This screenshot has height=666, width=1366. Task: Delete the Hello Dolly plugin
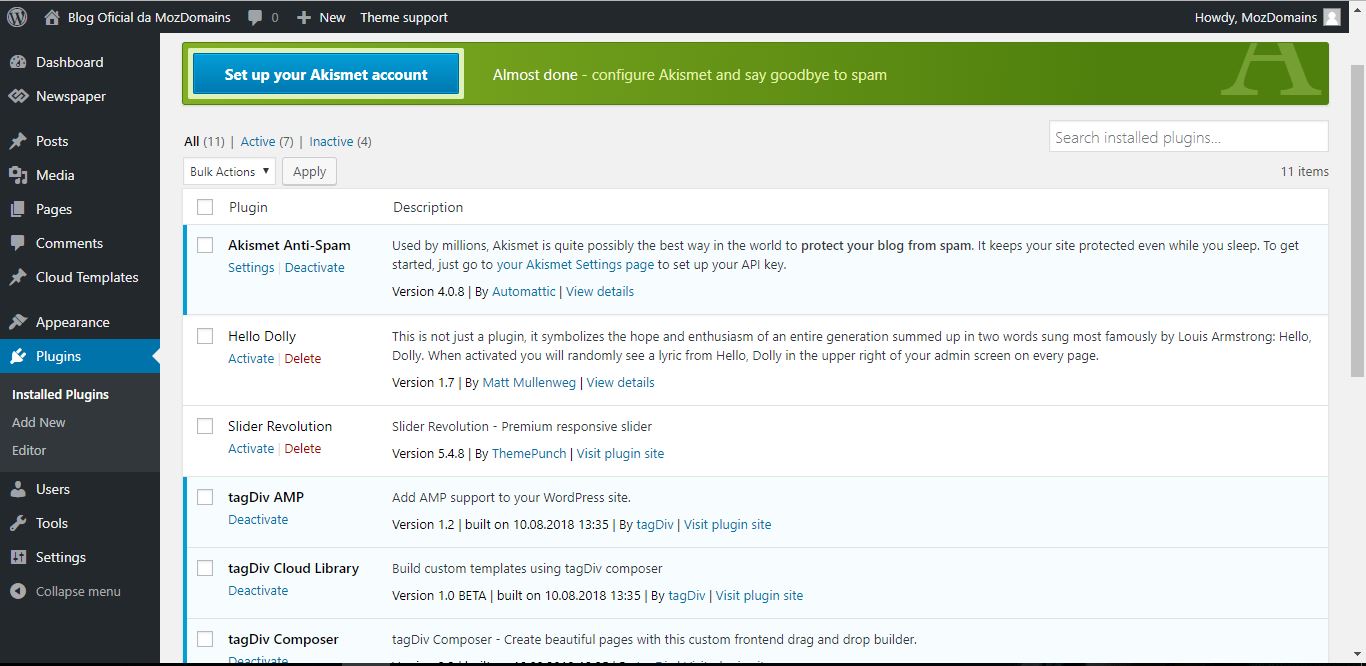(303, 358)
